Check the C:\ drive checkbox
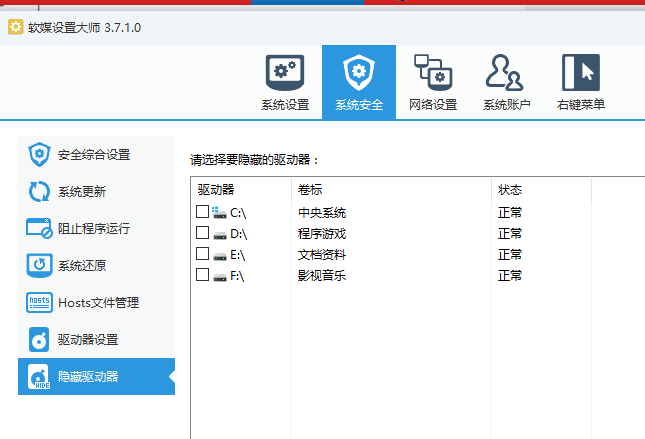Viewport: 645px width, 439px height. coord(203,212)
